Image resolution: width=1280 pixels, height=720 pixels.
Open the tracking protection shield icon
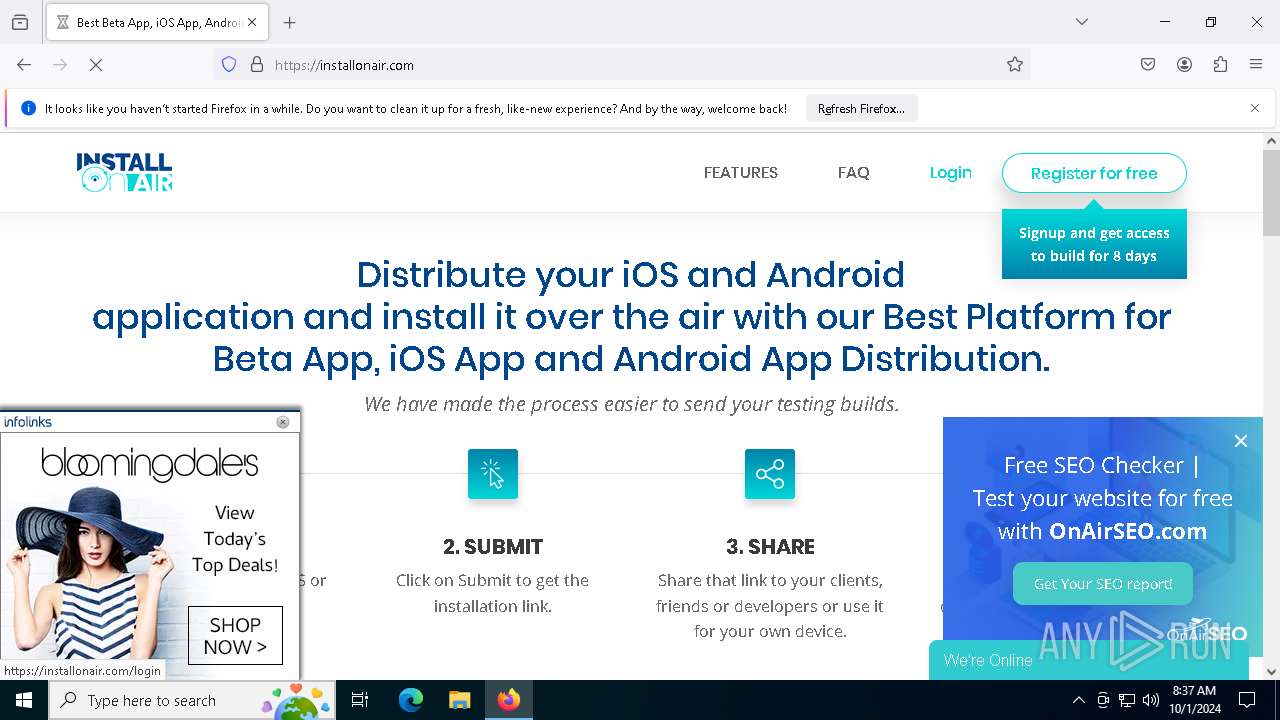[x=229, y=65]
